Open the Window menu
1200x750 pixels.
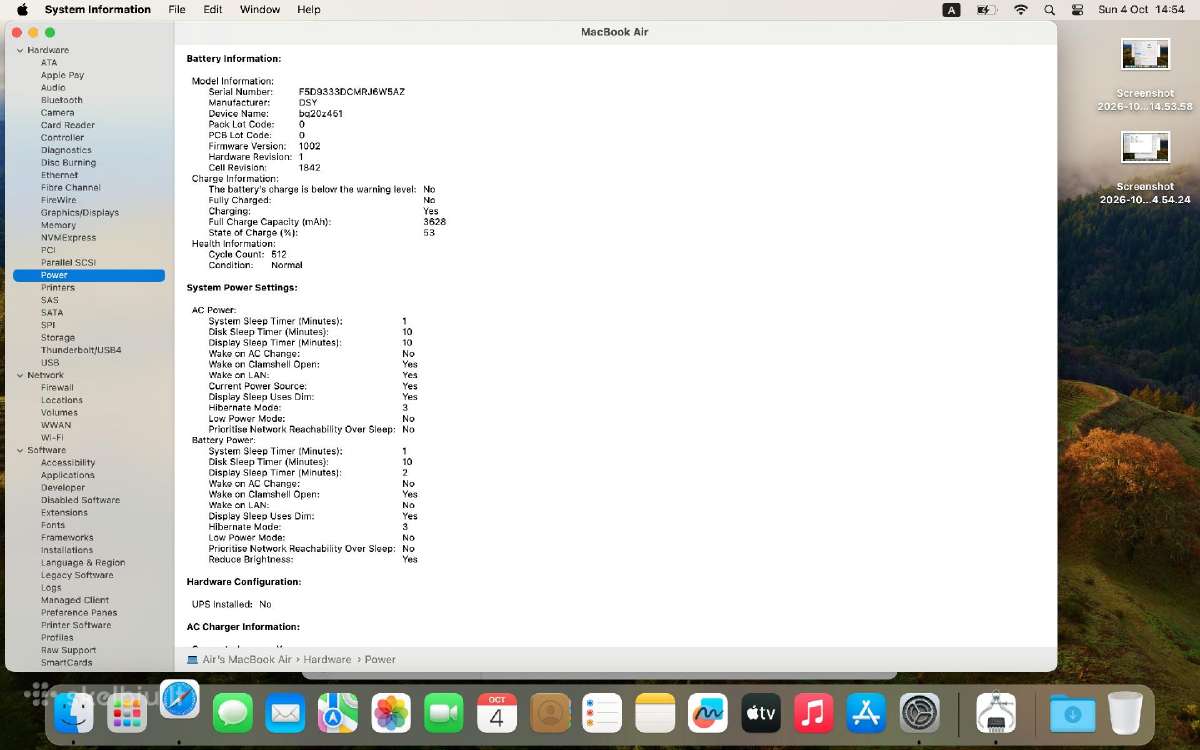[260, 9]
